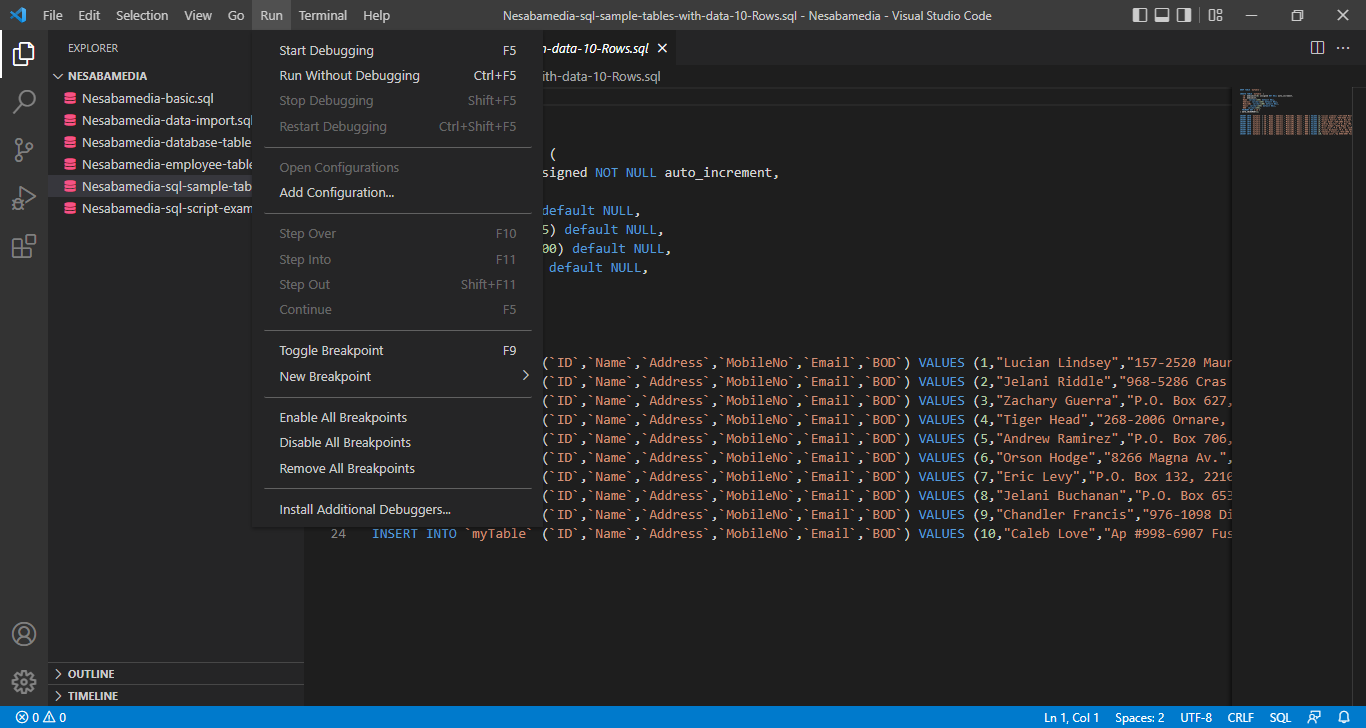Open the Extensions view
The width and height of the screenshot is (1366, 728).
[x=24, y=246]
